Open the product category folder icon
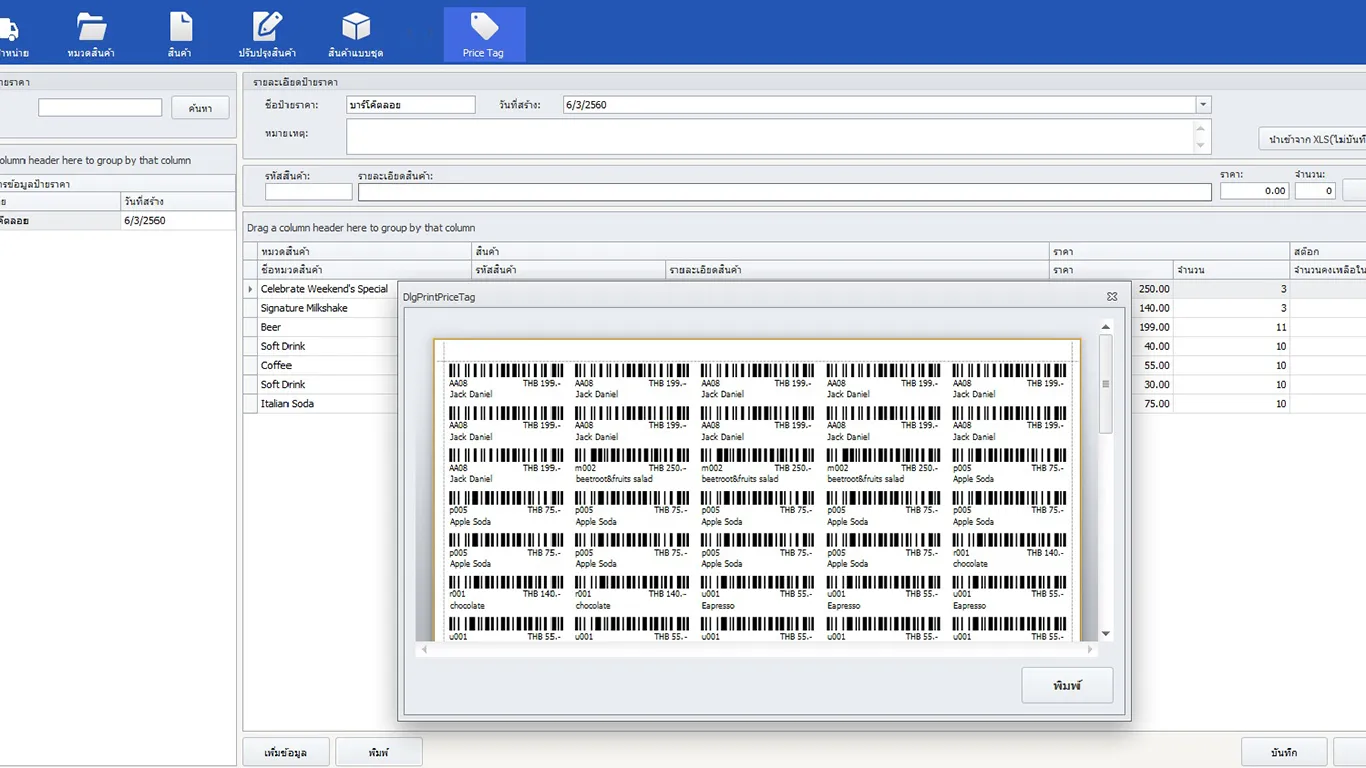 click(91, 34)
